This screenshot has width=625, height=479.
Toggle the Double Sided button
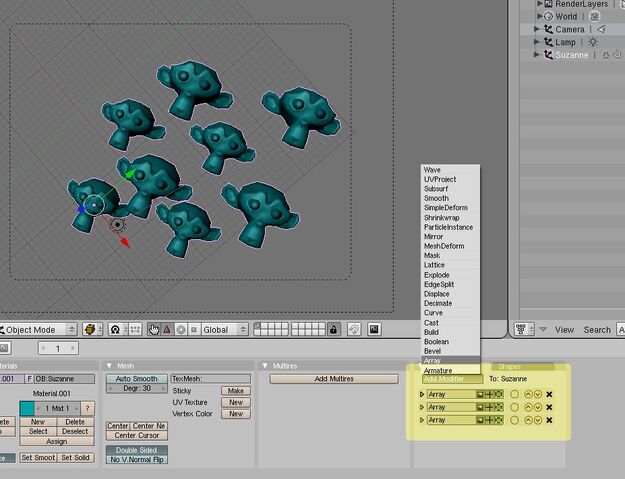(137, 450)
